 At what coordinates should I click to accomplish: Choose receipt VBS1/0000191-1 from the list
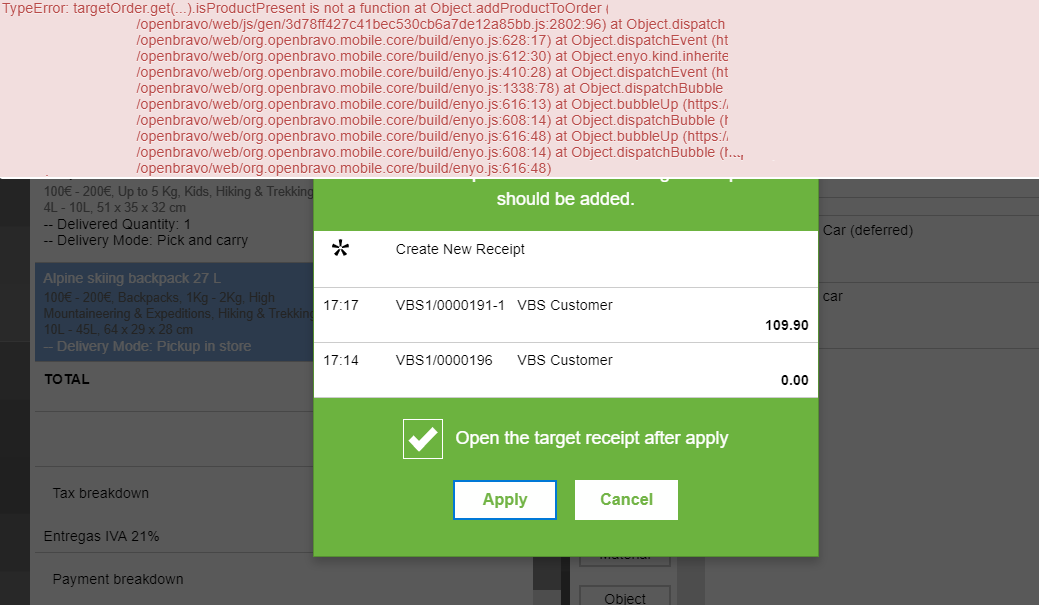(450, 305)
